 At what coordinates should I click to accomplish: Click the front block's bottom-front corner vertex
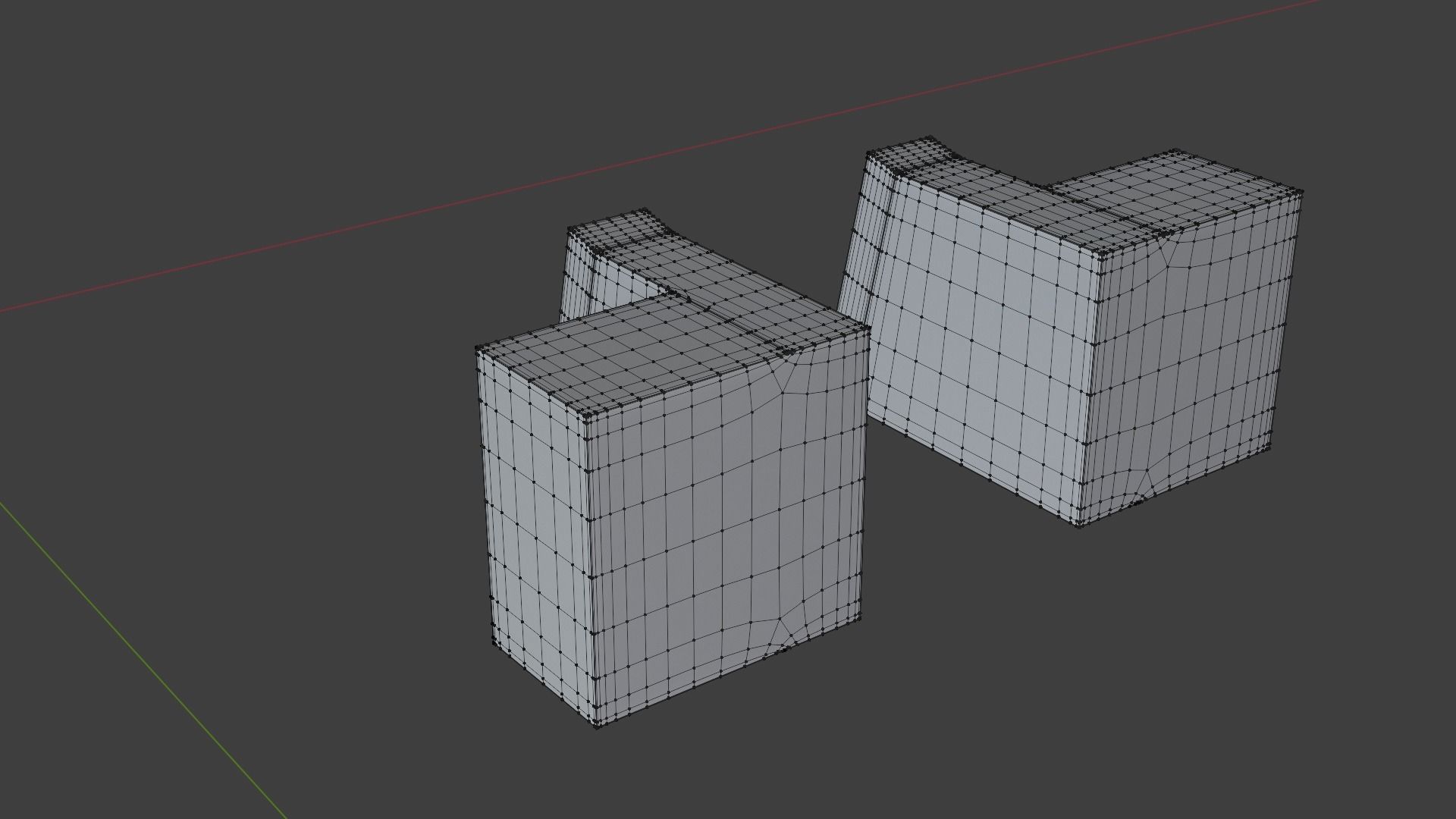[598, 726]
